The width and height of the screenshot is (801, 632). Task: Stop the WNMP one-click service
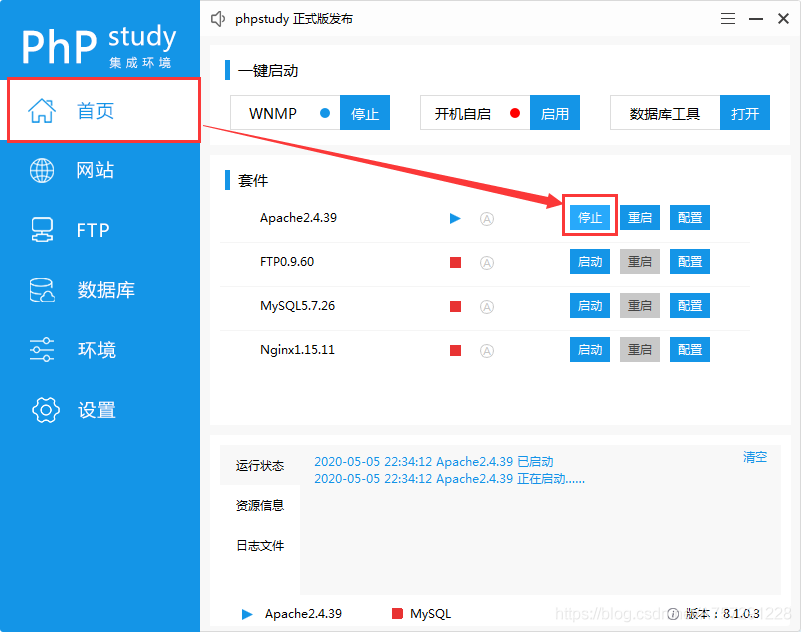point(365,113)
